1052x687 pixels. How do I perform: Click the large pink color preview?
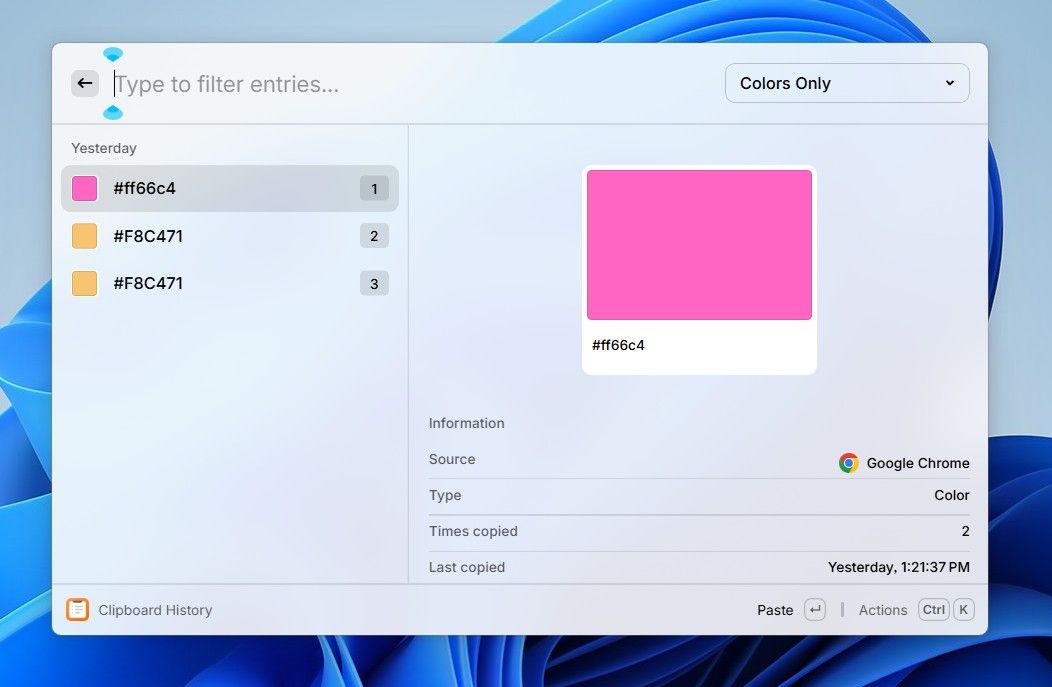tap(698, 243)
